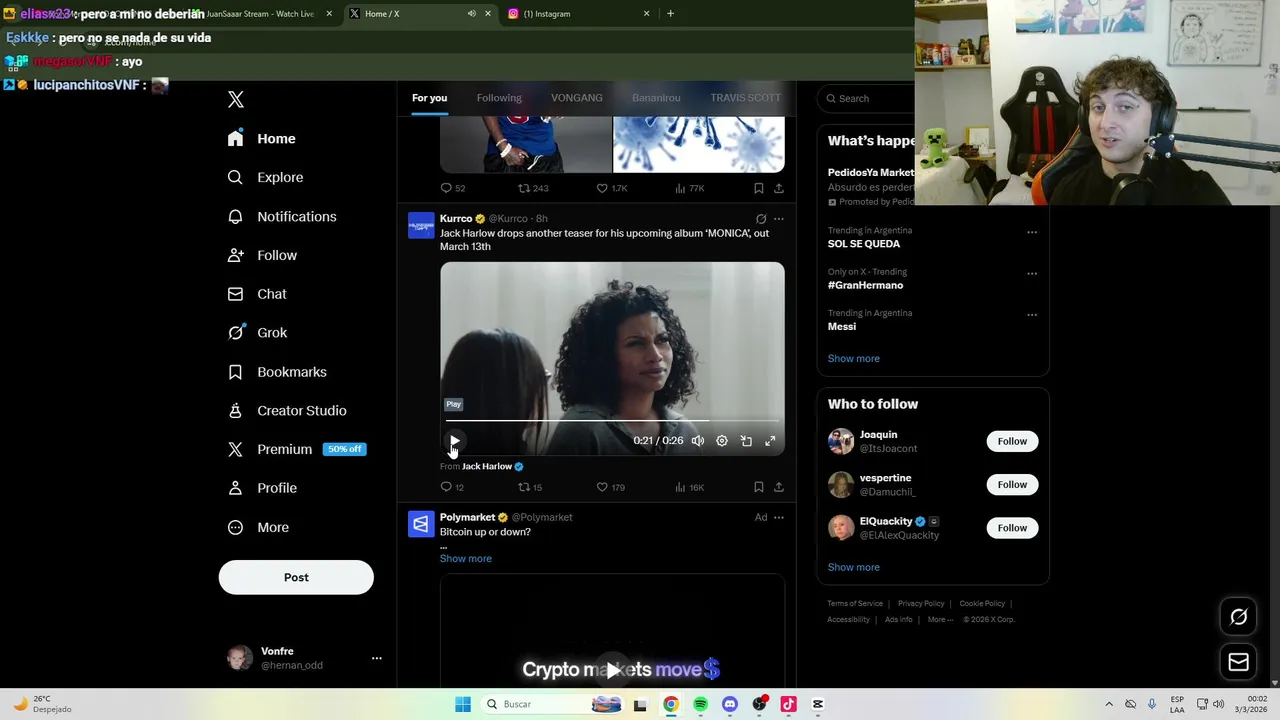Click the X search field

868,98
